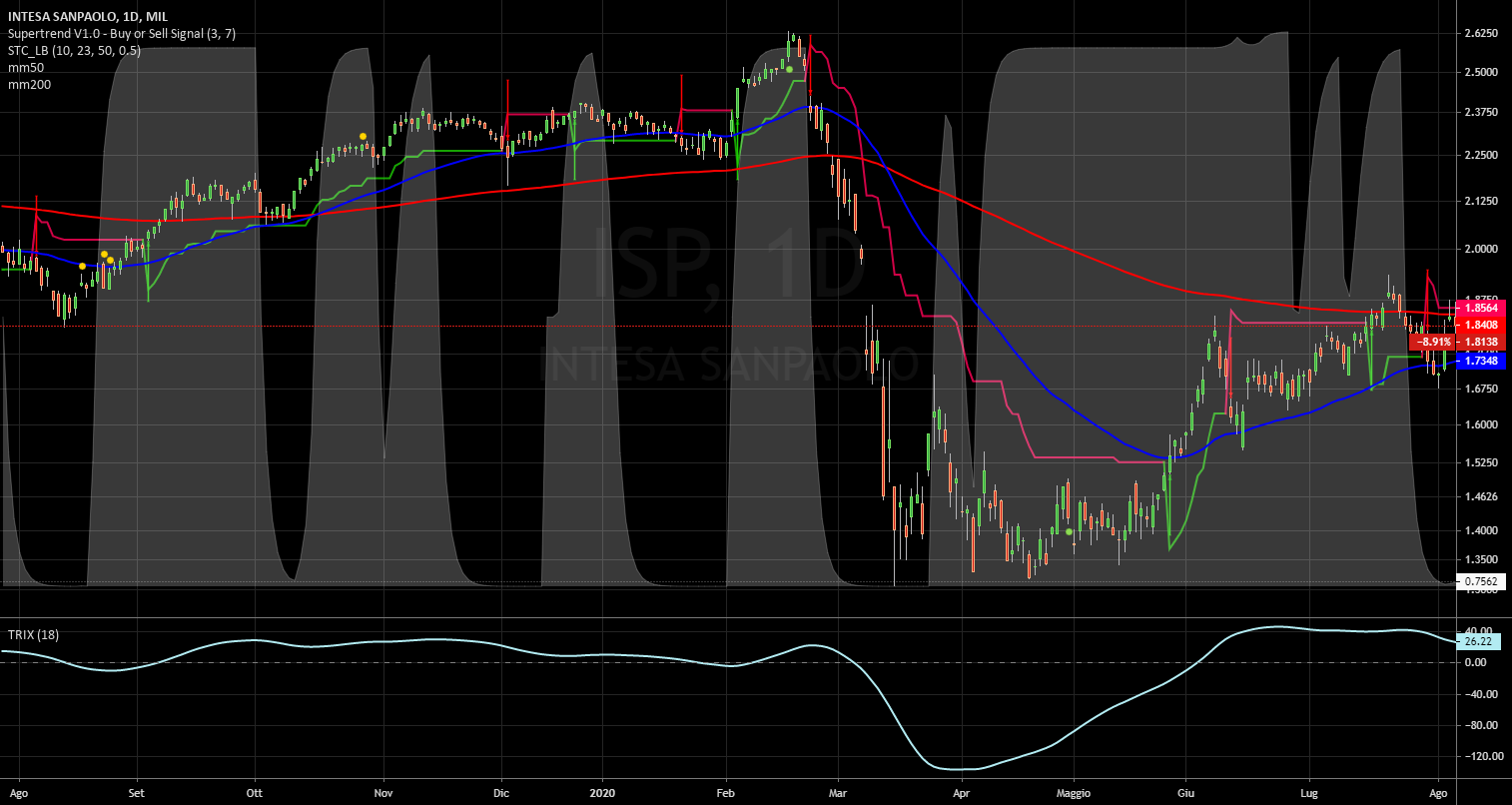The height and width of the screenshot is (805, 1512).
Task: Click the 40.00 TRIX axis label
Action: 1477,630
